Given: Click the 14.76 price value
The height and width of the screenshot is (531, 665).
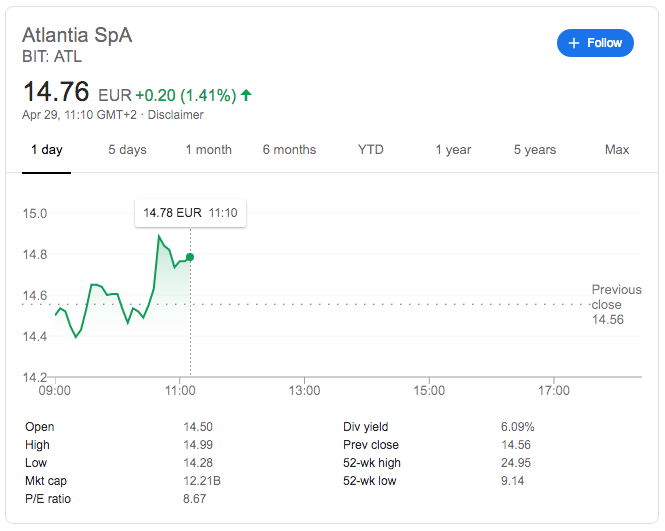Looking at the screenshot, I should 56,92.
